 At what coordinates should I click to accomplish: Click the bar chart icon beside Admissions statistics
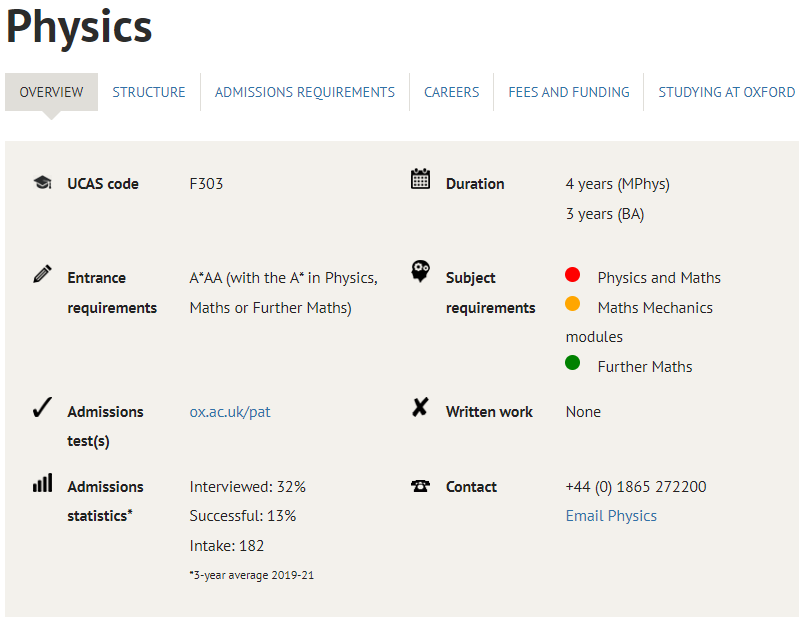pos(42,483)
